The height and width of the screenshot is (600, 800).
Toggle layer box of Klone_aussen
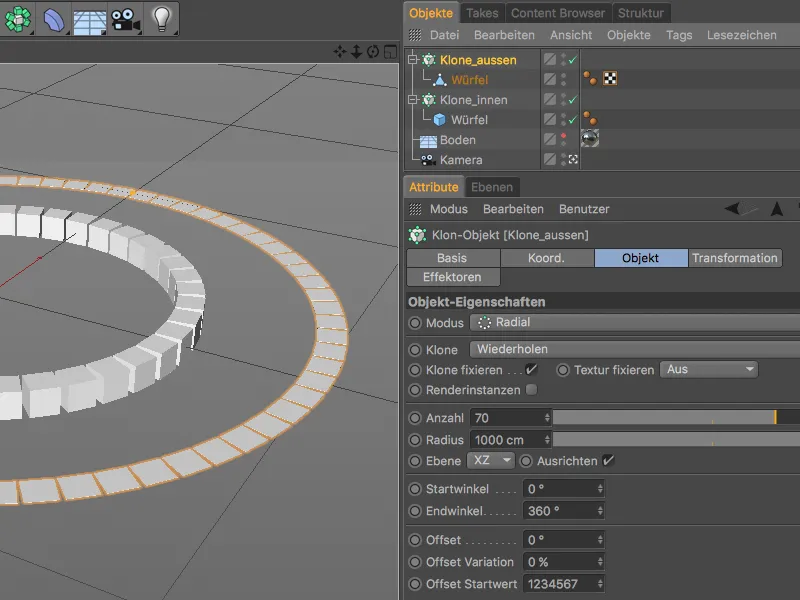549,59
